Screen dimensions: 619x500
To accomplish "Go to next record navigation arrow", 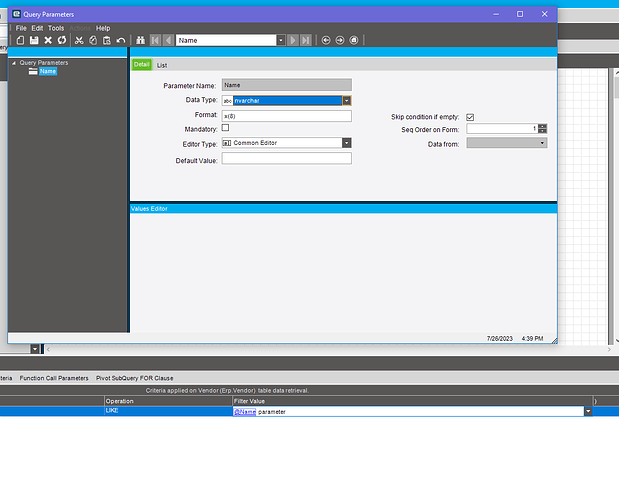I will 293,40.
